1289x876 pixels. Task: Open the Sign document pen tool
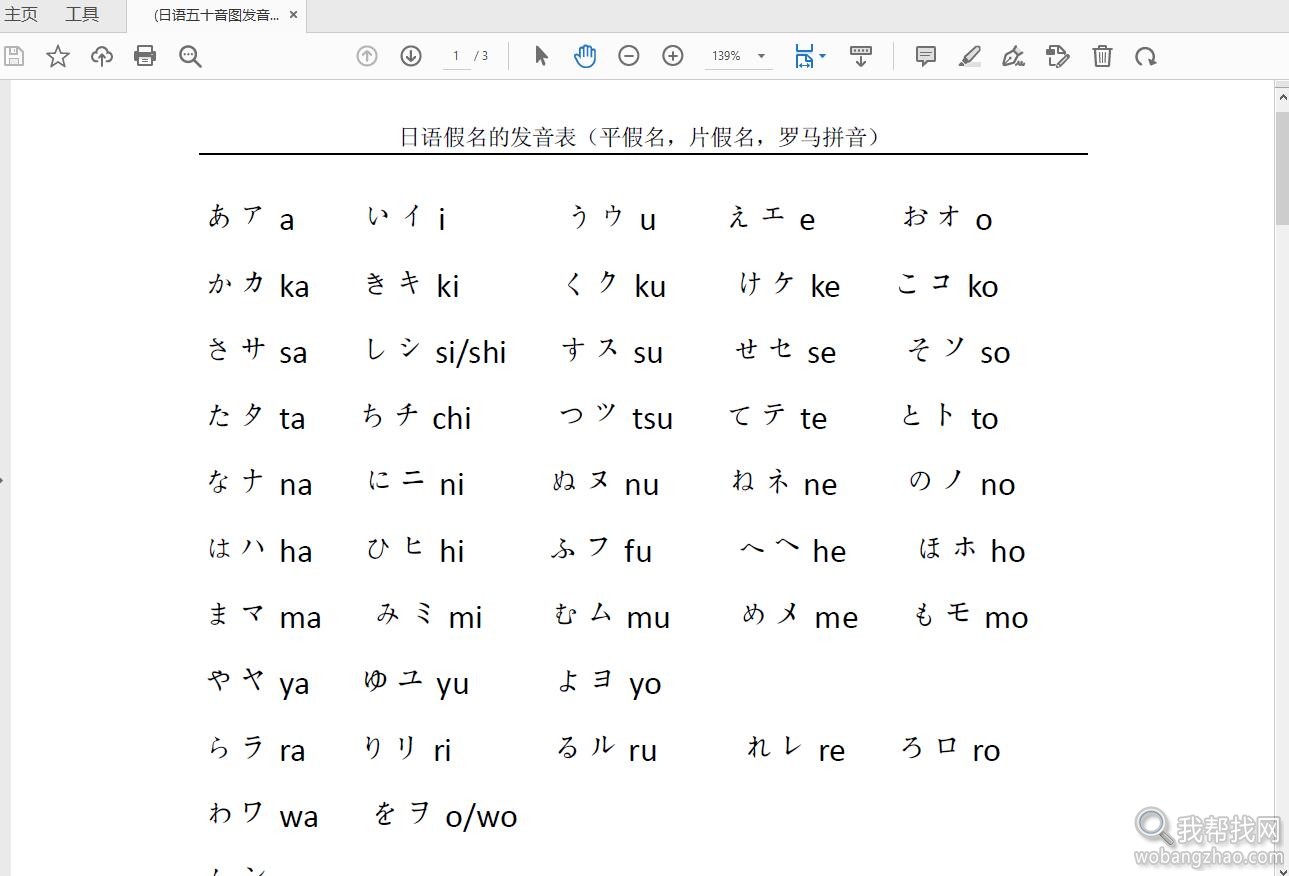[x=1013, y=56]
